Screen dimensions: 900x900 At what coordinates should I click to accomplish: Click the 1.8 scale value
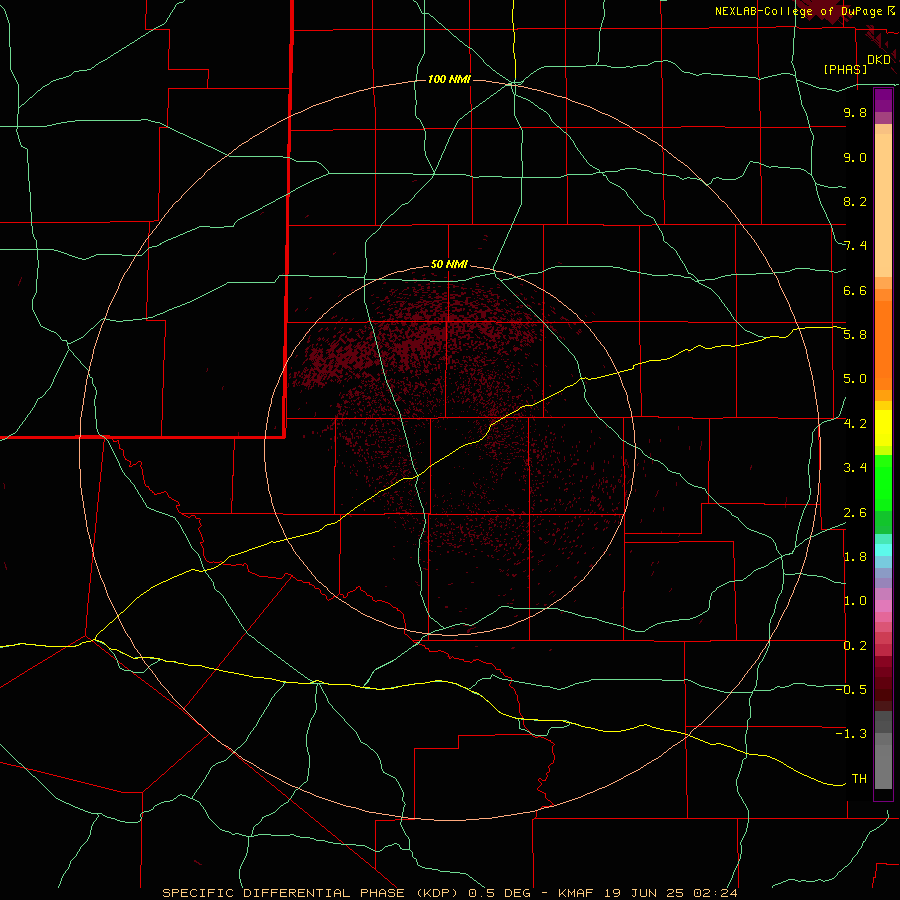coord(855,557)
